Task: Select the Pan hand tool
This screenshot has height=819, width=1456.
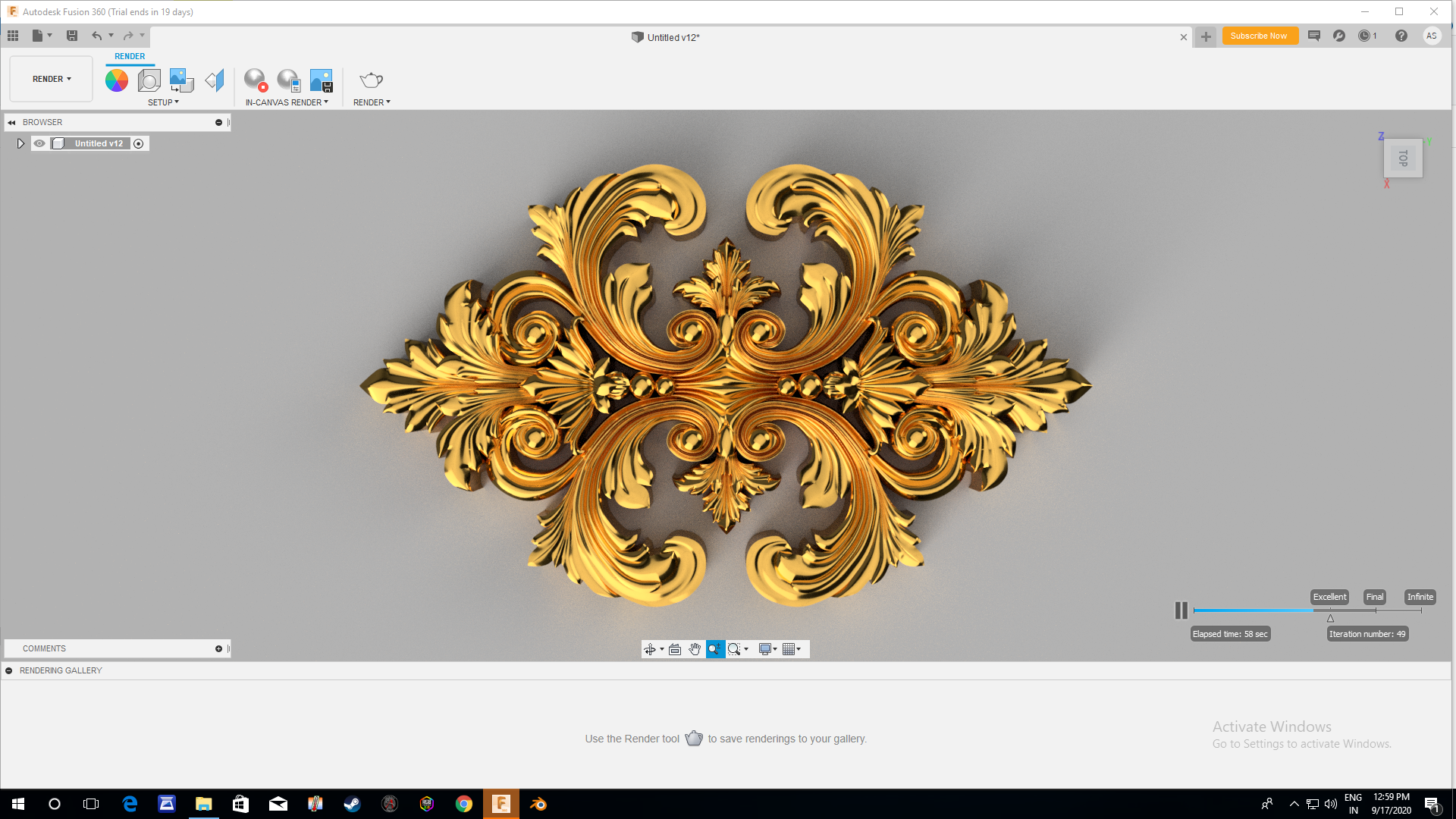Action: pos(695,649)
